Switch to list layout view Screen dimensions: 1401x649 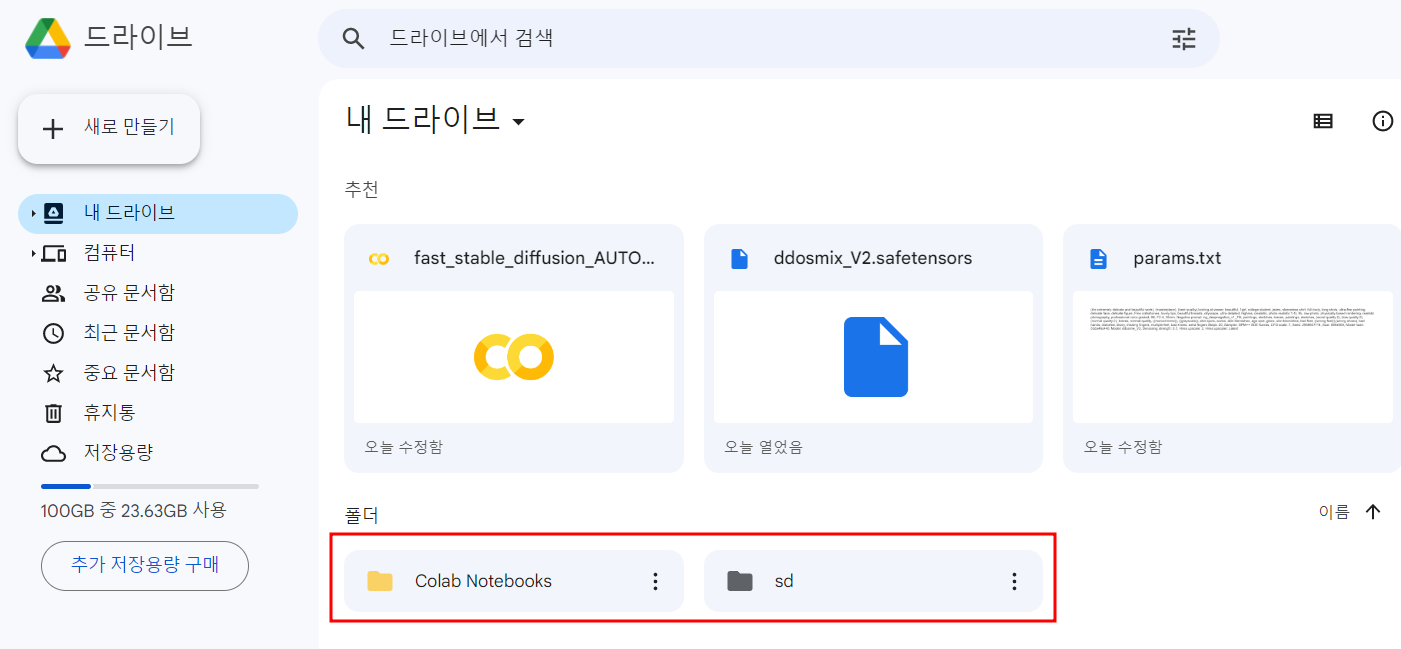pos(1323,121)
